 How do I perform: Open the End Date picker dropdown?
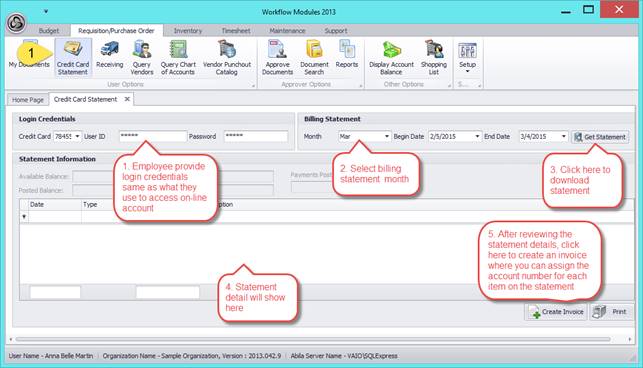(564, 136)
